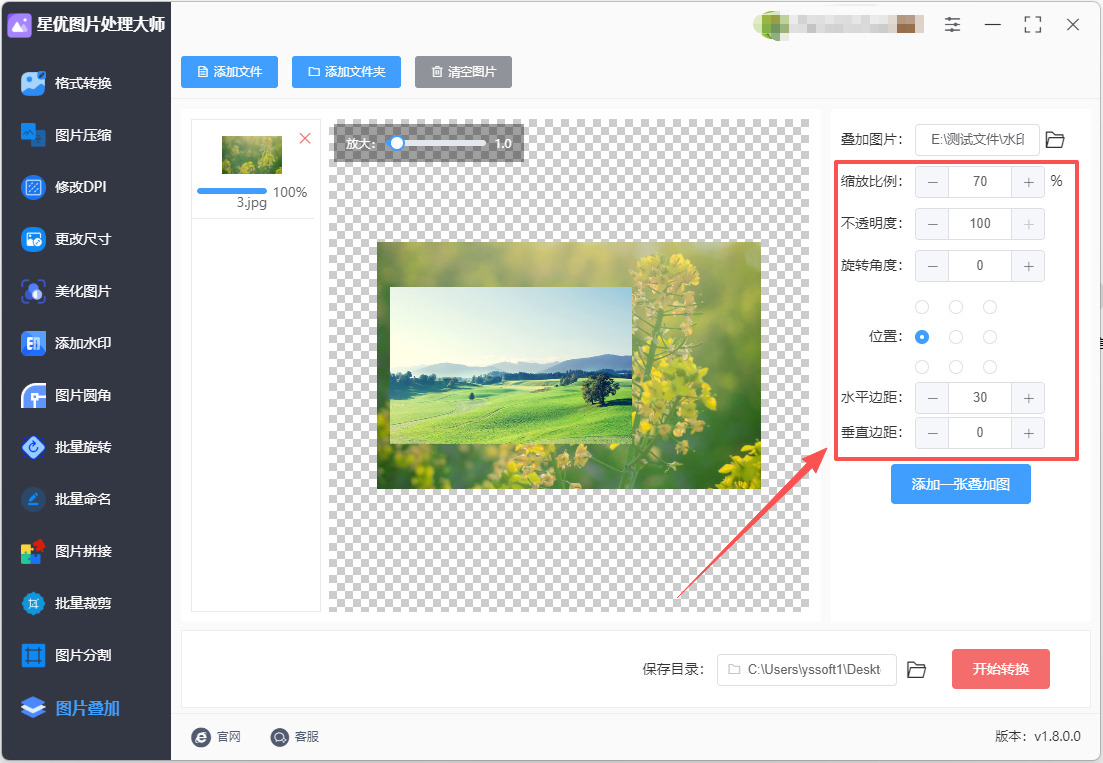This screenshot has width=1103, height=763.
Task: Click the 水平边距 value field 30
Action: 980,398
